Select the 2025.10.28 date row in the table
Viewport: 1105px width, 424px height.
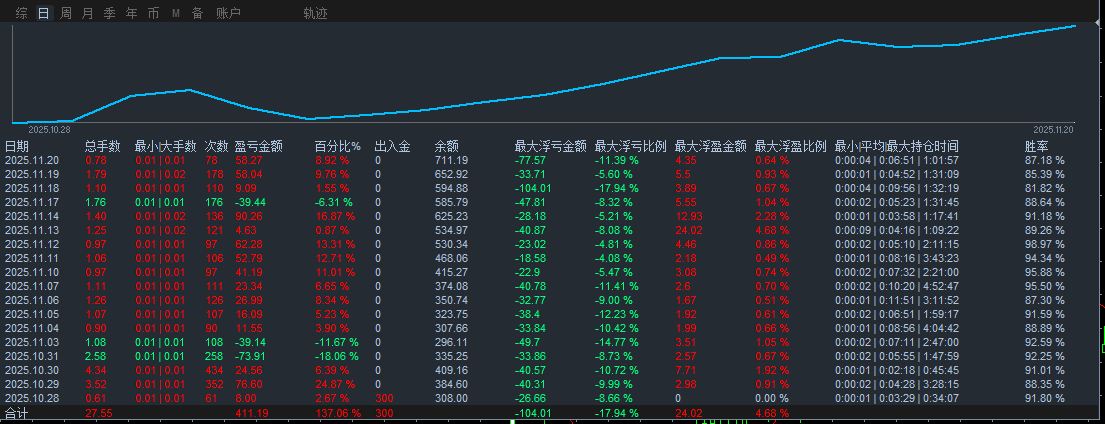tap(30, 398)
